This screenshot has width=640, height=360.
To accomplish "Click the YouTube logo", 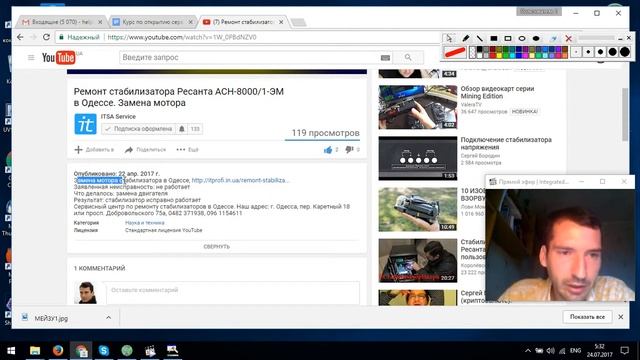I will tap(59, 58).
